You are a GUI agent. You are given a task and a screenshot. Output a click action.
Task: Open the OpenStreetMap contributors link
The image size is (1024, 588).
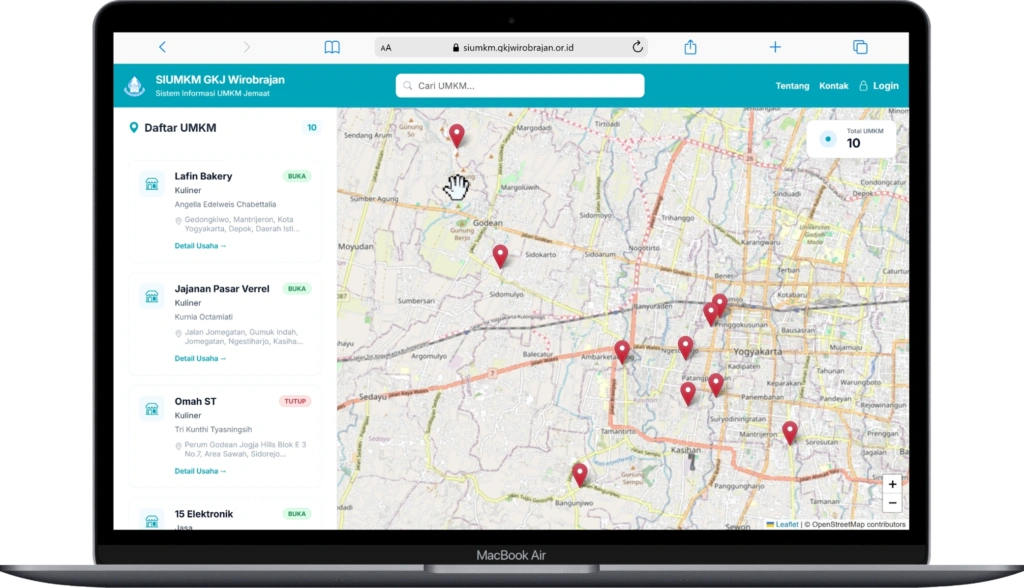pos(858,524)
